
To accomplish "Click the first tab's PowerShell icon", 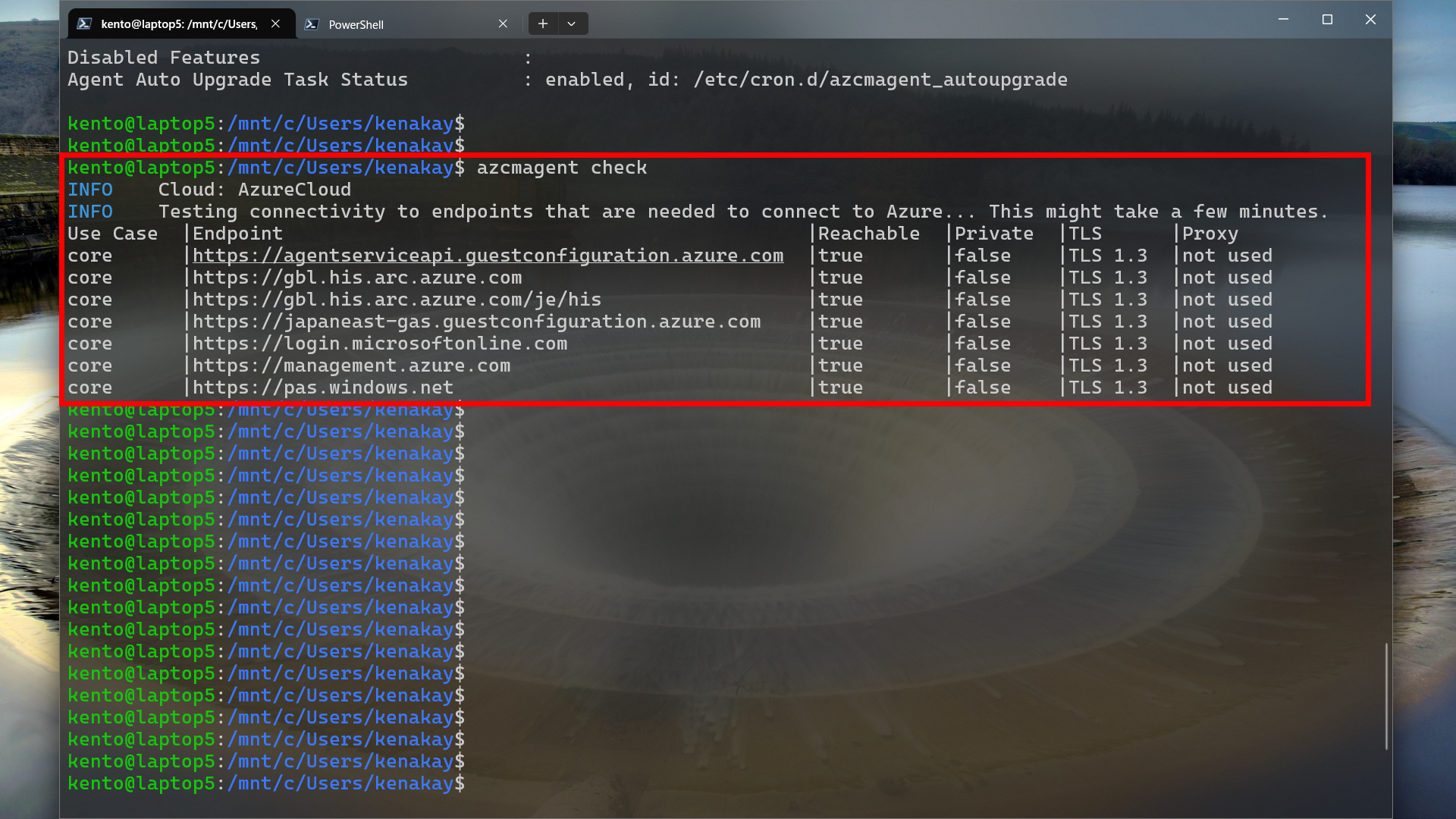I will tap(85, 24).
